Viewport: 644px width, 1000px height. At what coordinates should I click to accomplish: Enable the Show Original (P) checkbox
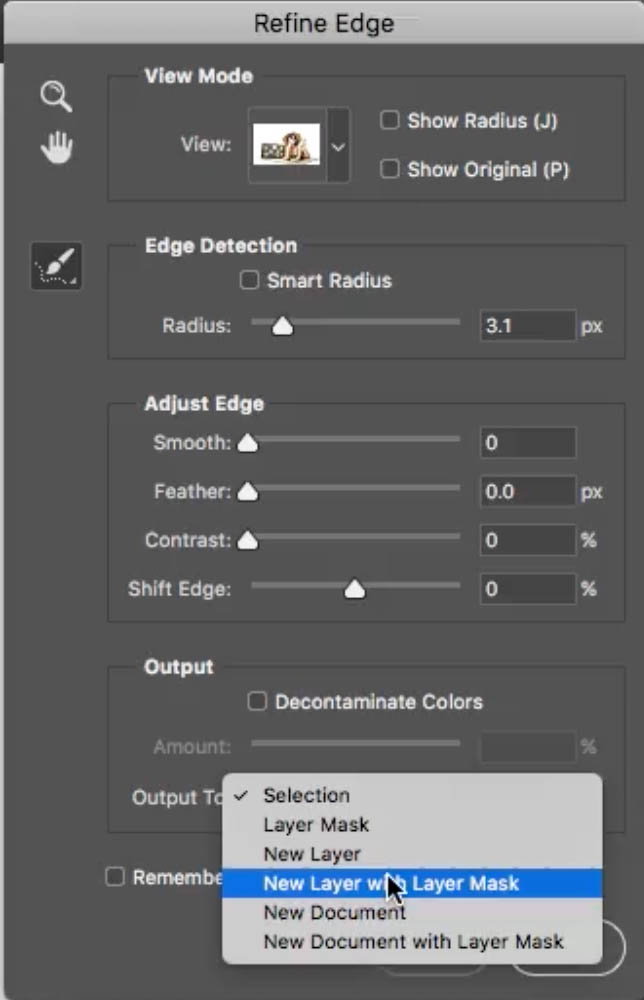[x=390, y=169]
